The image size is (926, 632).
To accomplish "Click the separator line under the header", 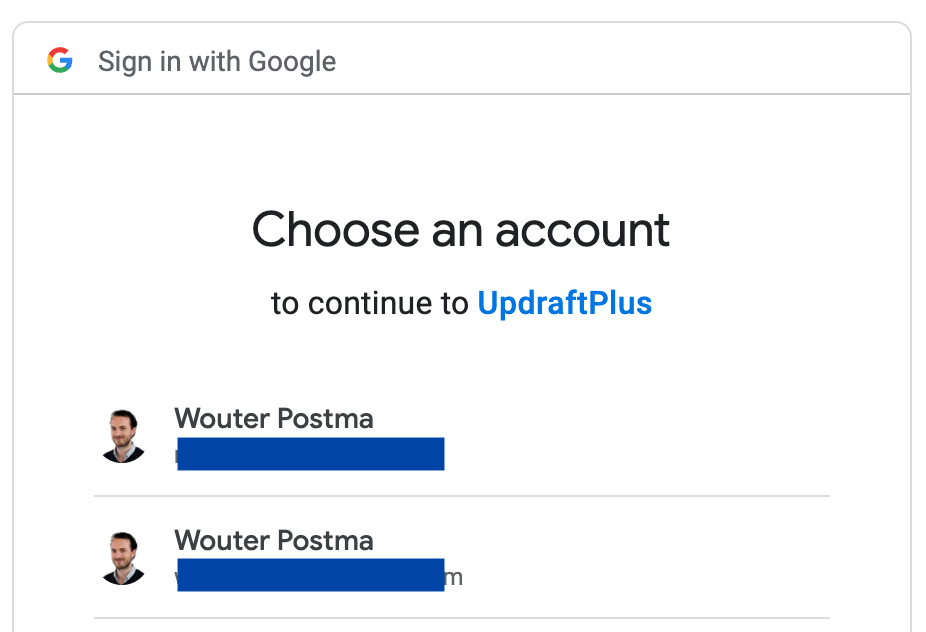I will [x=461, y=94].
